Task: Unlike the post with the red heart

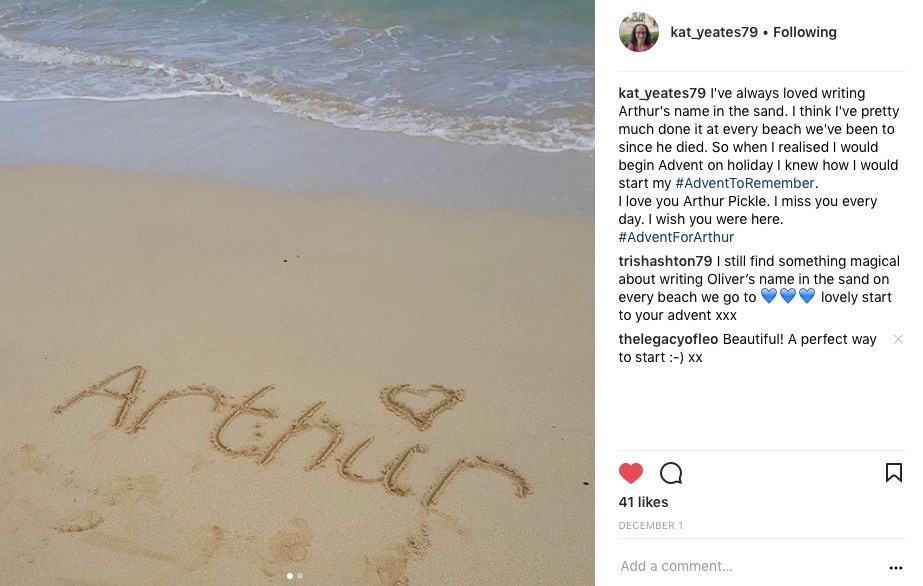Action: click(x=630, y=473)
